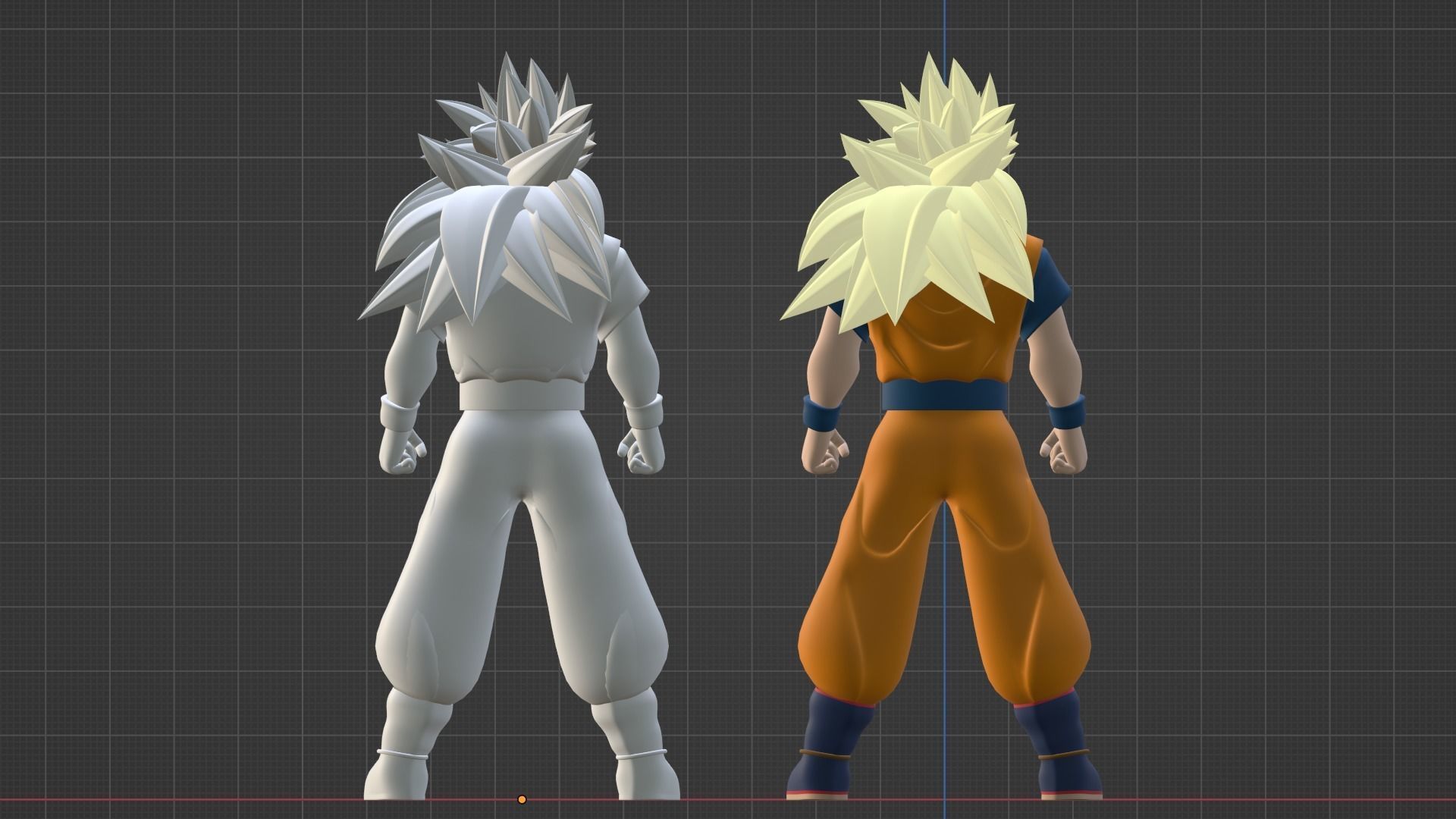Click the colored model's right blue wristband
This screenshot has height=819, width=1456.
point(1065,415)
